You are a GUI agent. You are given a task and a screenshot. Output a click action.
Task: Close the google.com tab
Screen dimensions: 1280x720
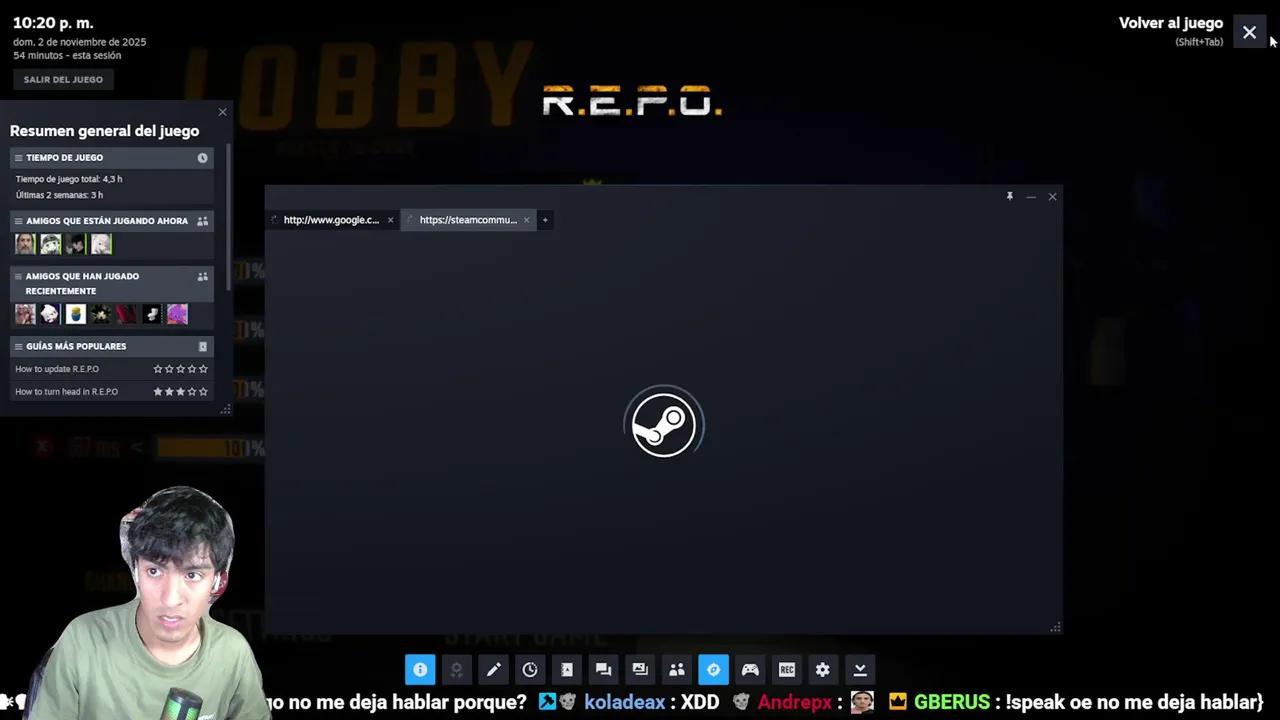click(x=390, y=220)
